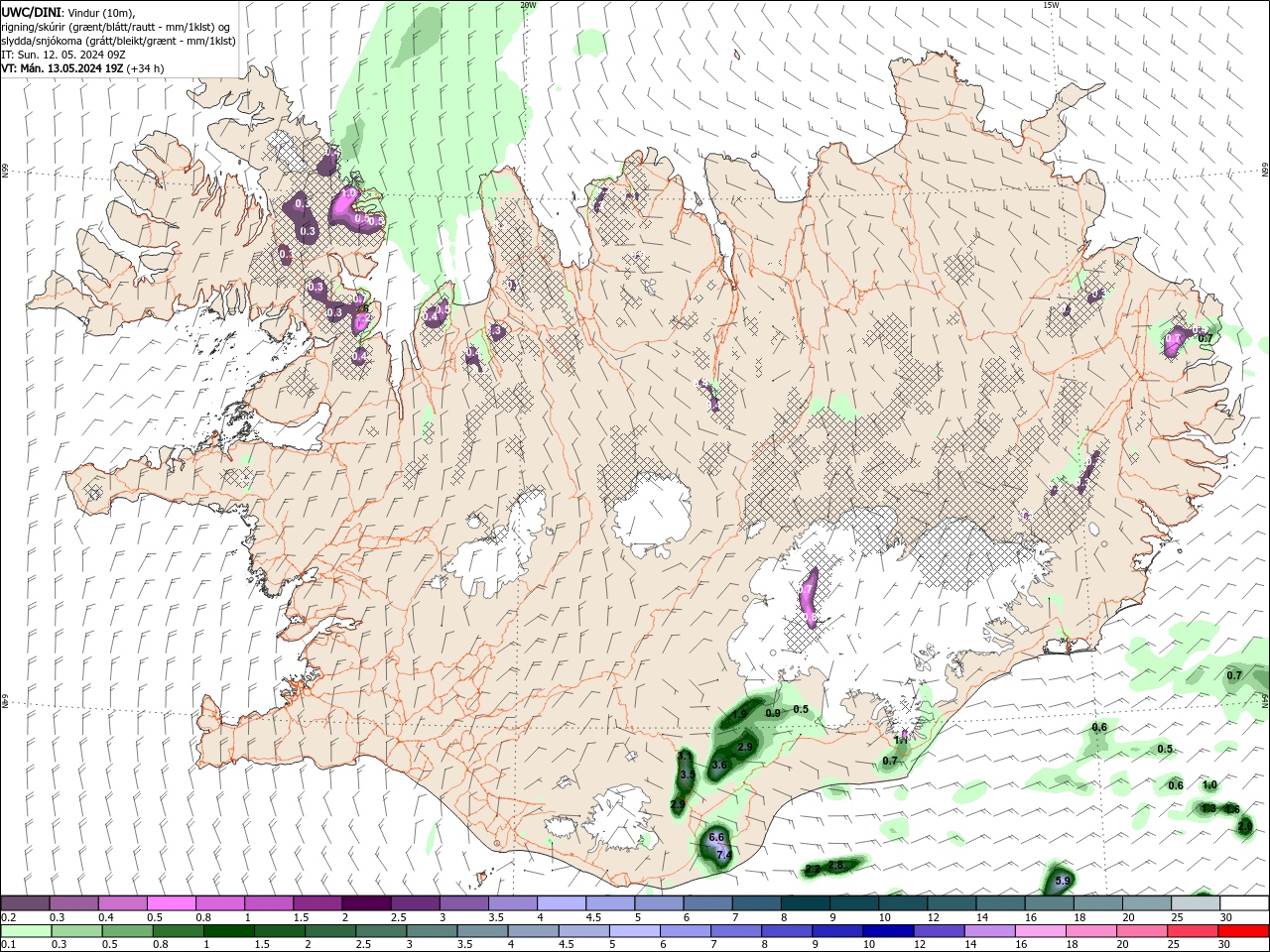The image size is (1270, 952).
Task: Click the 1.3 rainfall value in southeast sea
Action: 1207,809
